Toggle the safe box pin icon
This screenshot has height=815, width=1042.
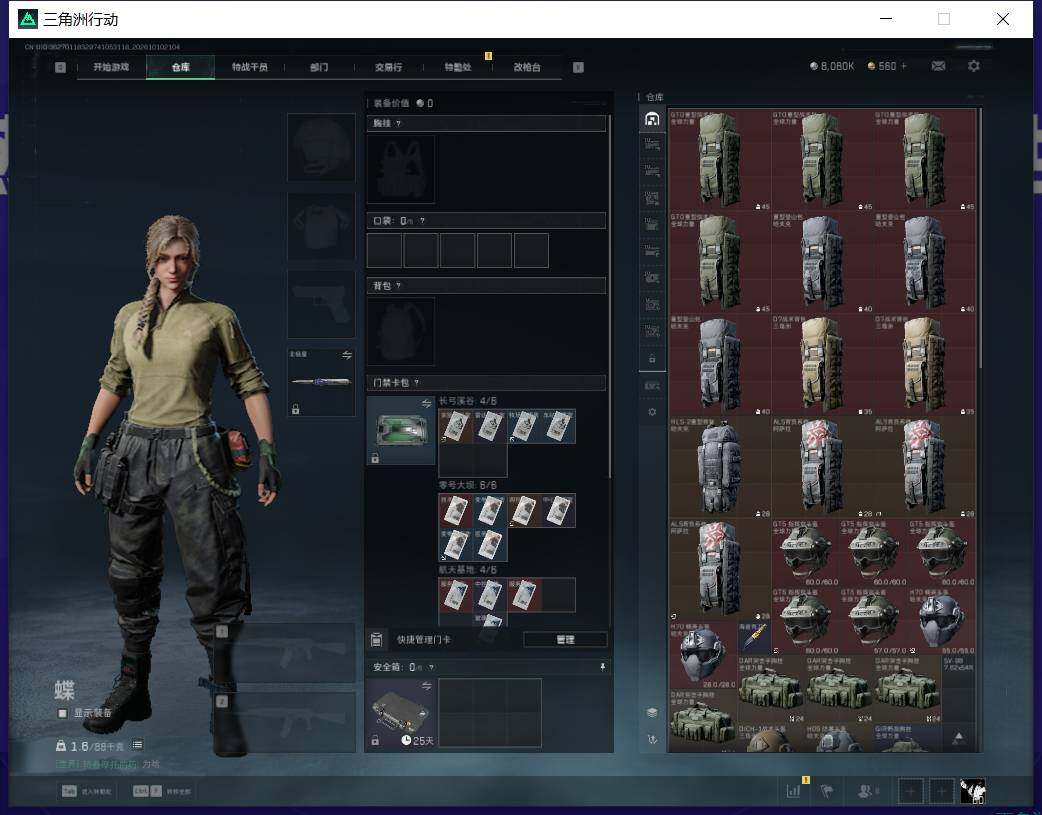tap(603, 666)
